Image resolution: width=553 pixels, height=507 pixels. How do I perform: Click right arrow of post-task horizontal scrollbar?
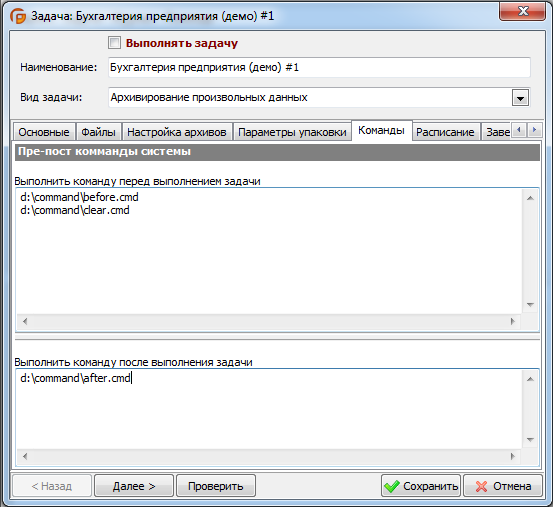pos(513,456)
